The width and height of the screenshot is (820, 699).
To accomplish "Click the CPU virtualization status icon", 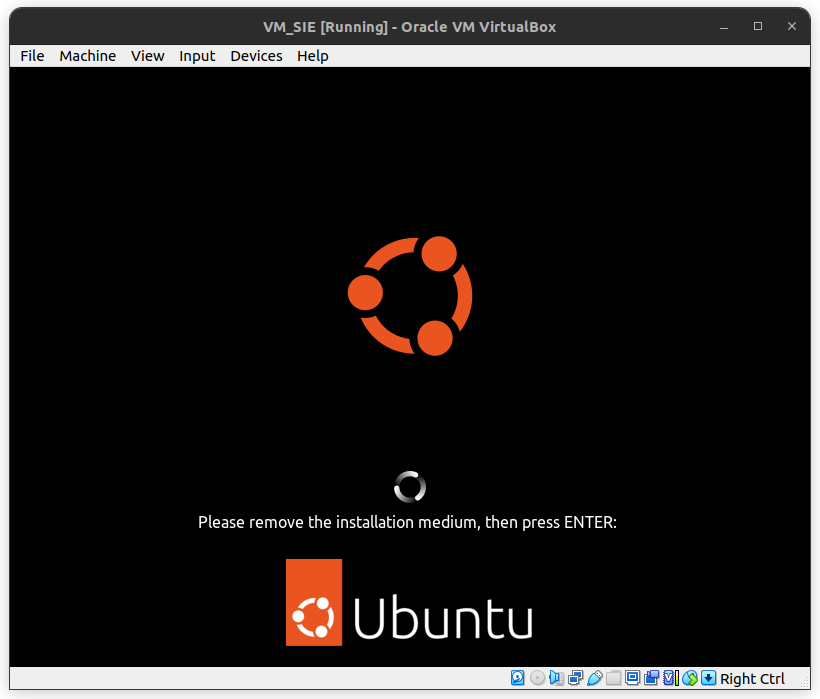I will point(670,678).
